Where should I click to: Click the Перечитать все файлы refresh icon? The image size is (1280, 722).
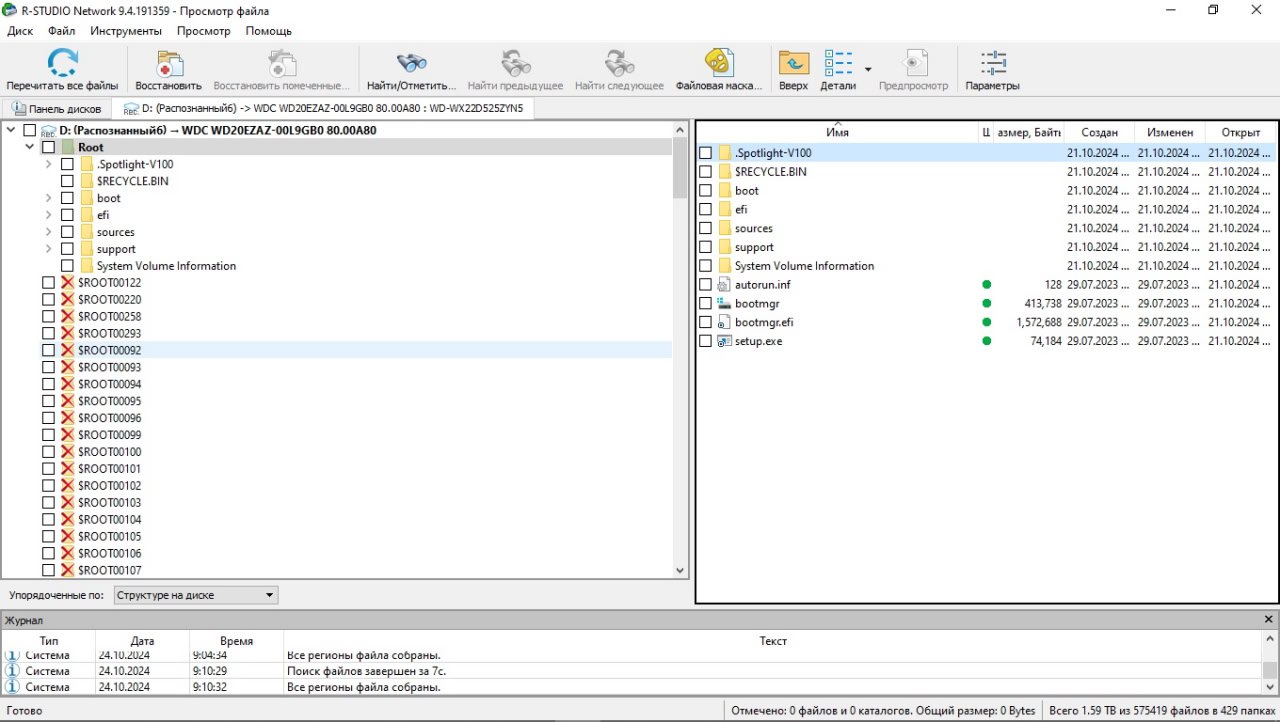(x=62, y=64)
